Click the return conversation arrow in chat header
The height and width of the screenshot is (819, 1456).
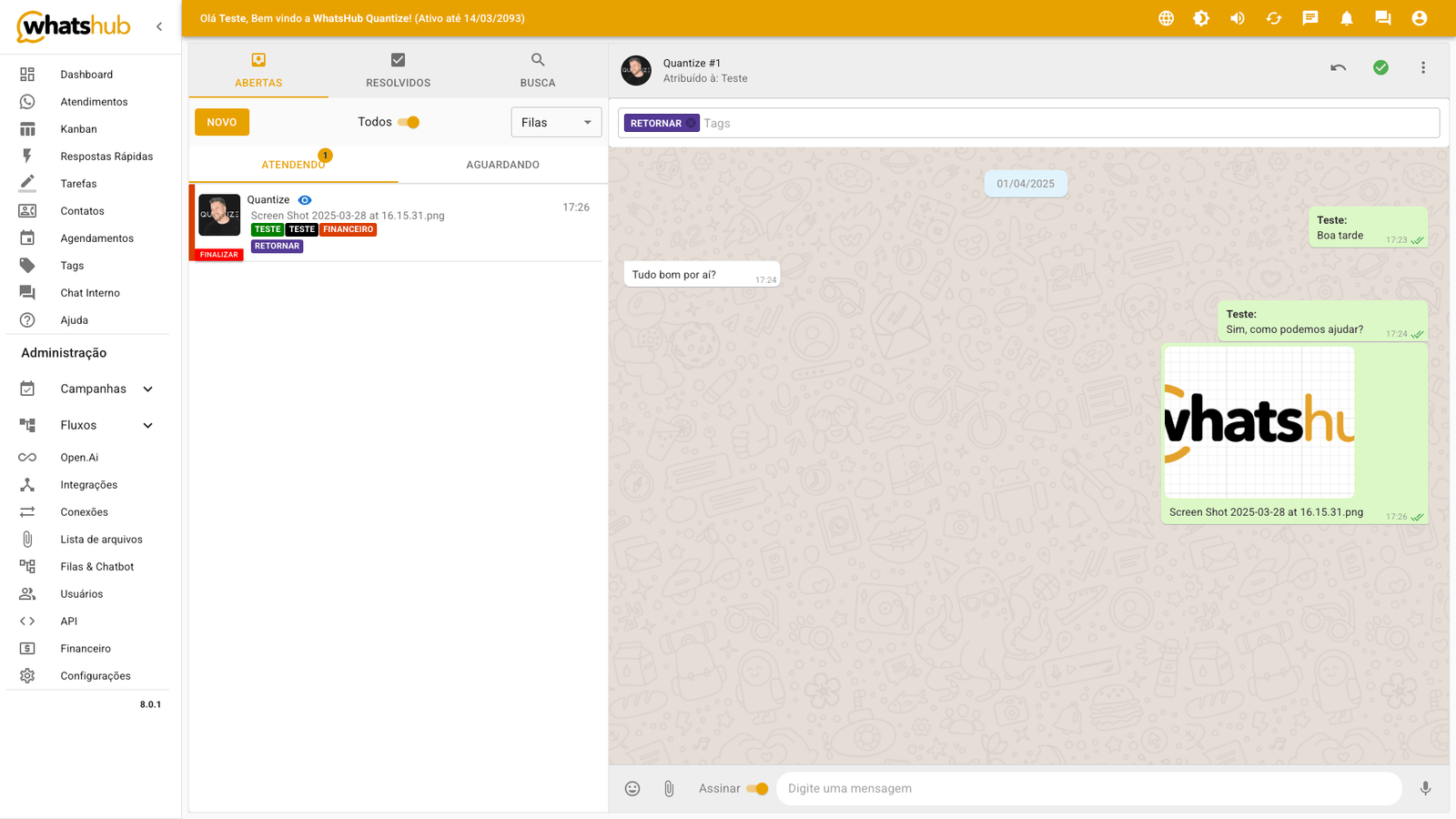1338,66
